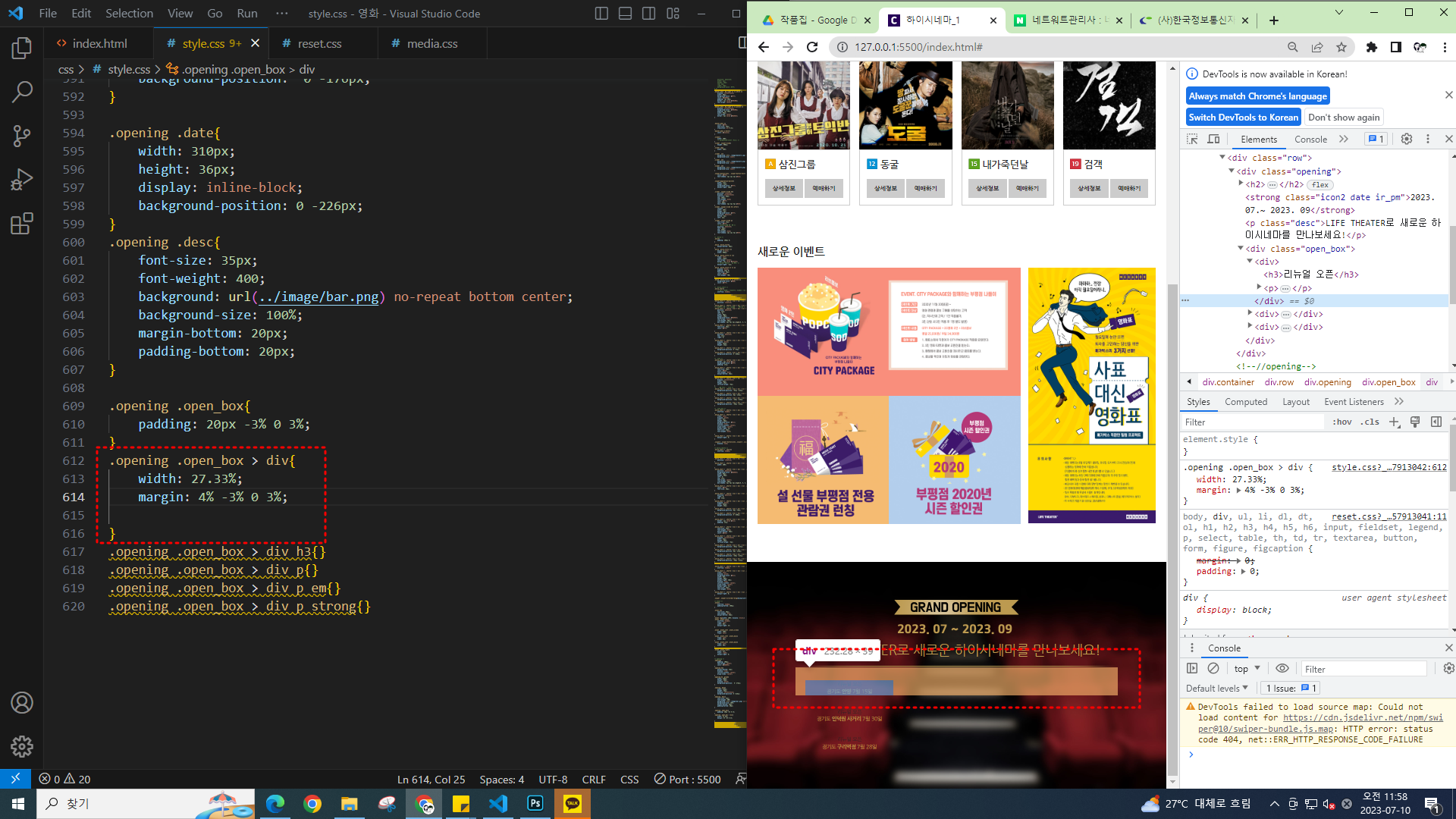This screenshot has height=819, width=1456.
Task: Open the Source Control view
Action: coord(22,136)
